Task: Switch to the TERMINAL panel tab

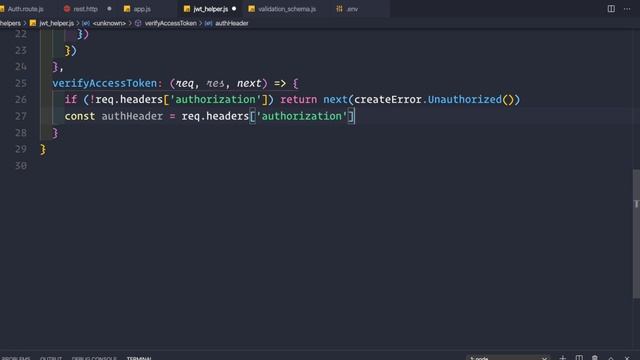Action: point(139,358)
